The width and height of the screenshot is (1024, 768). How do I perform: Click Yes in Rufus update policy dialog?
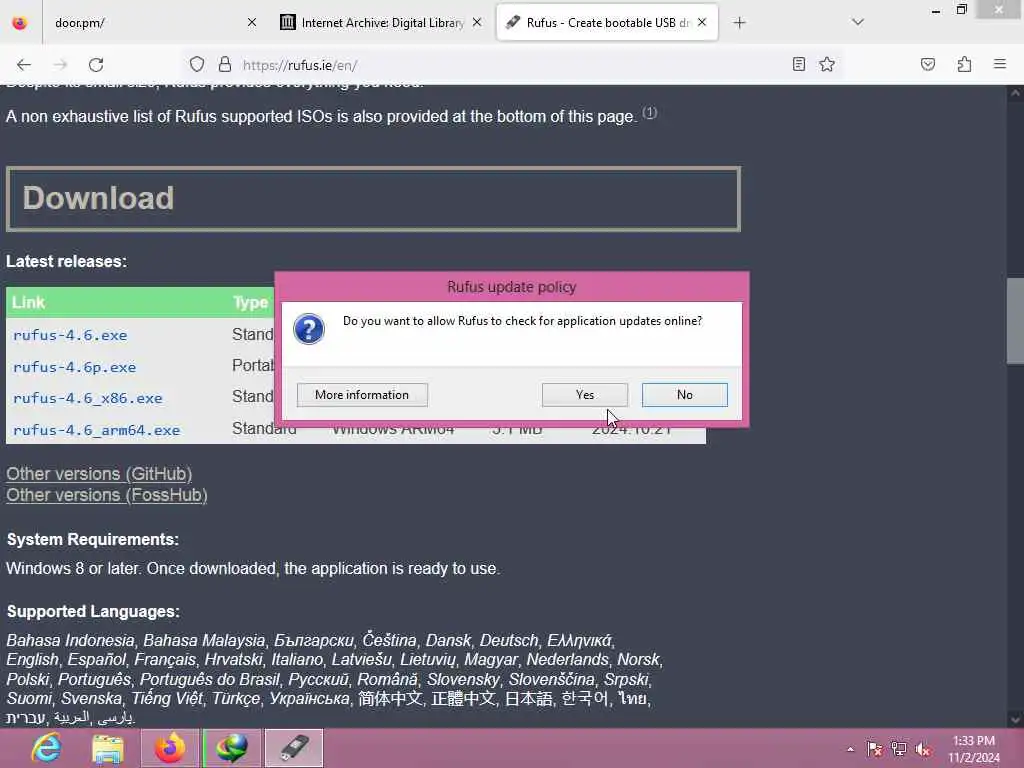pos(584,394)
